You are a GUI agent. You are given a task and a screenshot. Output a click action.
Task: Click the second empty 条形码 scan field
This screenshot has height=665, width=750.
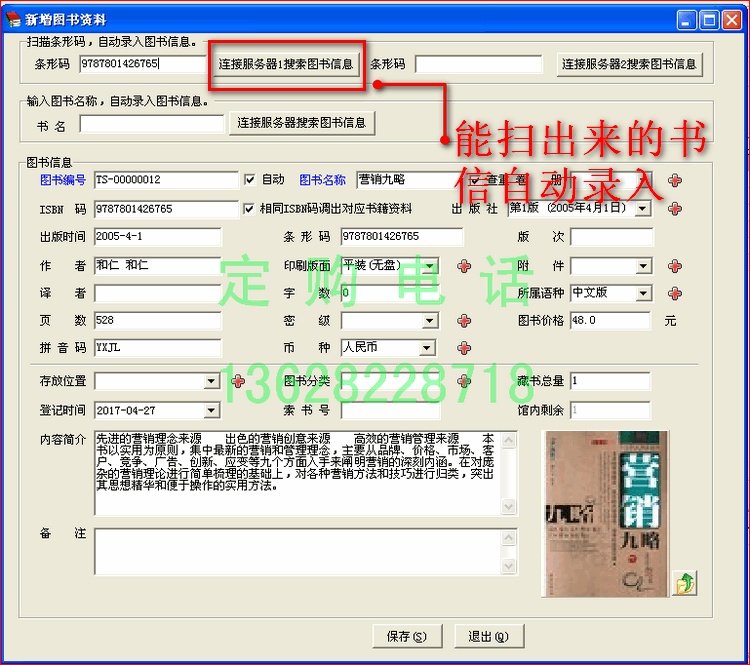coord(478,64)
